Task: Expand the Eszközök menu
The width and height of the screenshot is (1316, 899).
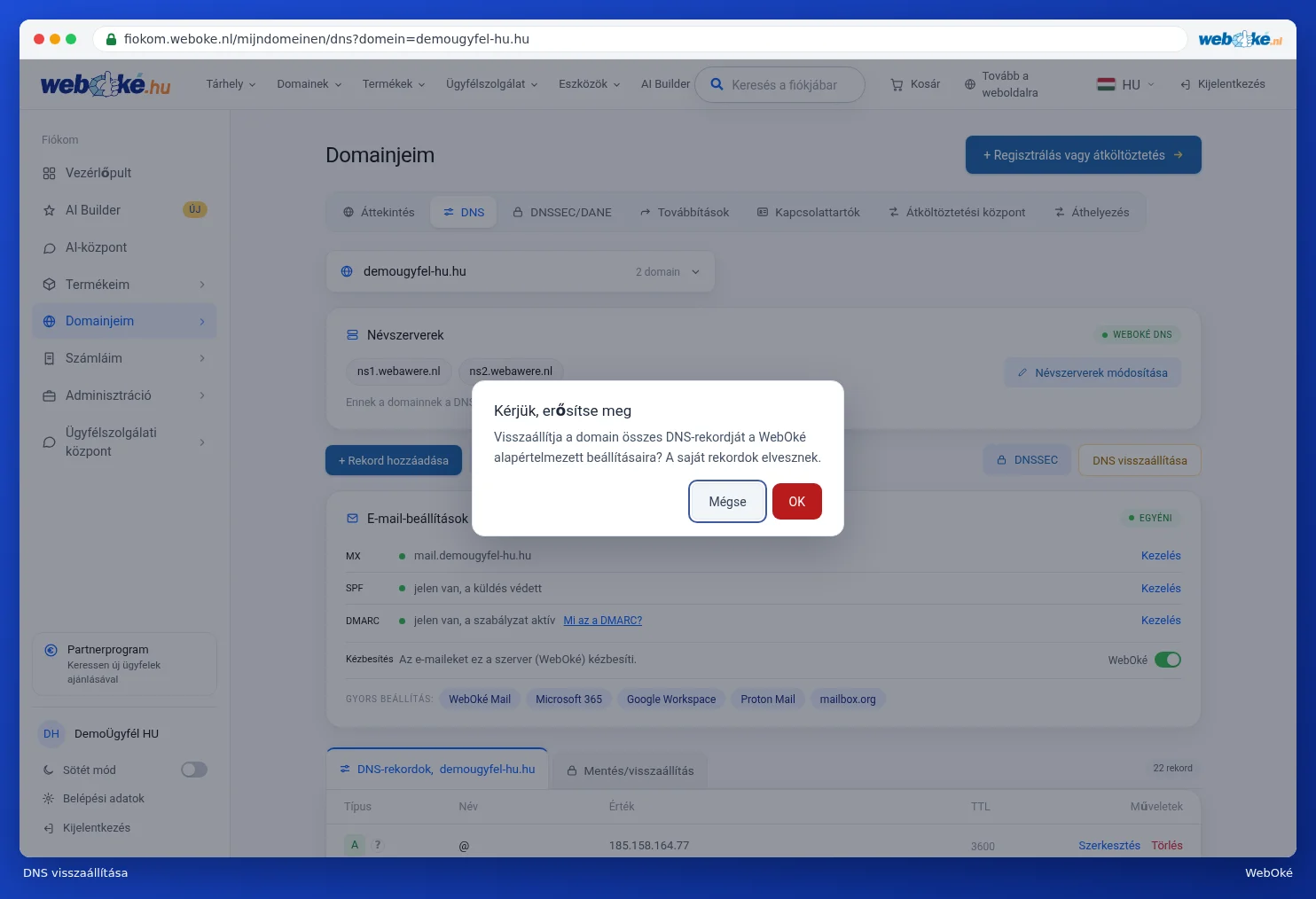Action: pos(590,84)
